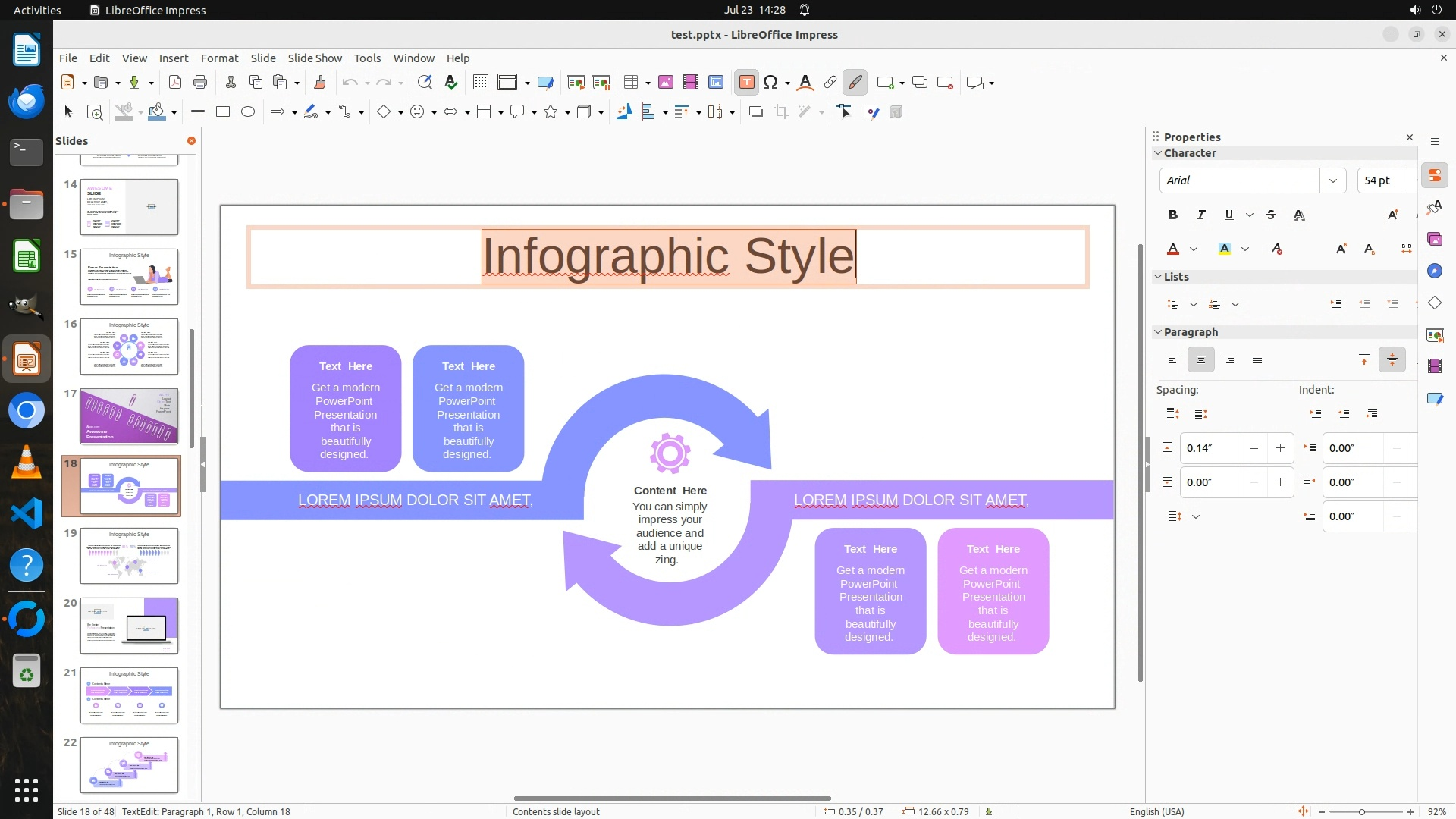The width and height of the screenshot is (1456, 819).
Task: Click the Insert Table toolbar icon
Action: click(x=630, y=83)
